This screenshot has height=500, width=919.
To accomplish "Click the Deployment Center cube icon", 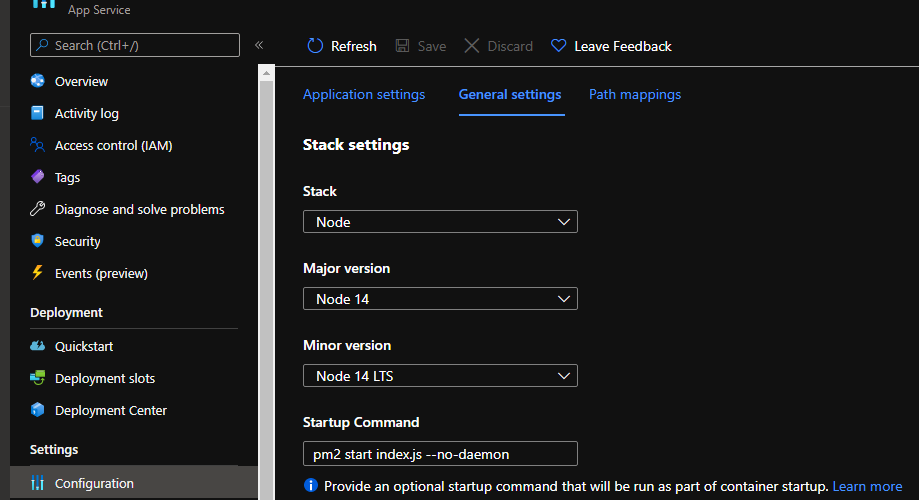I will click(38, 410).
